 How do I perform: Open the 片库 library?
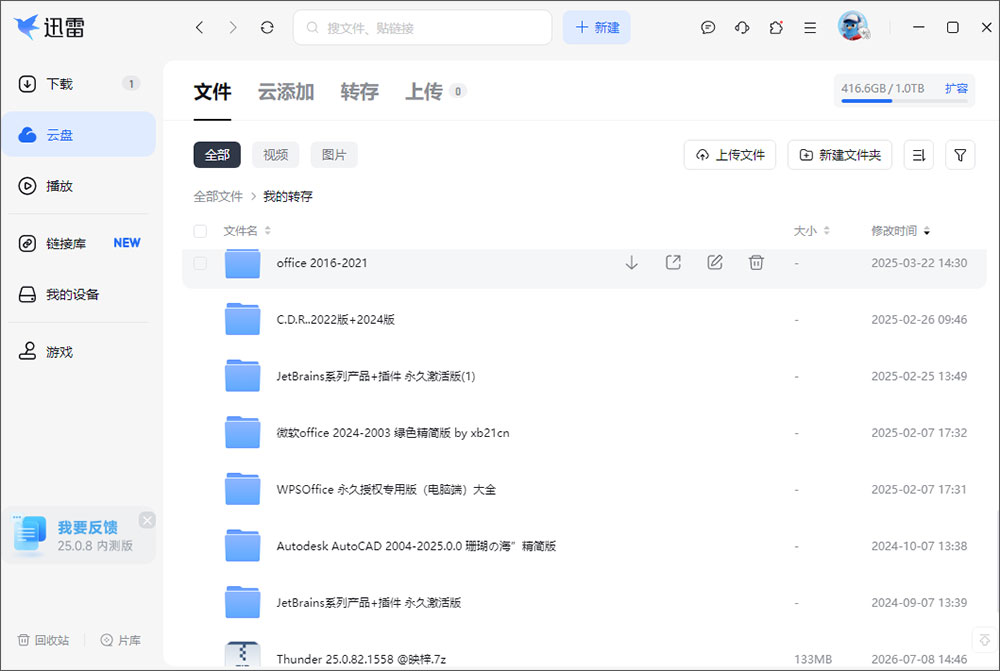coord(121,640)
